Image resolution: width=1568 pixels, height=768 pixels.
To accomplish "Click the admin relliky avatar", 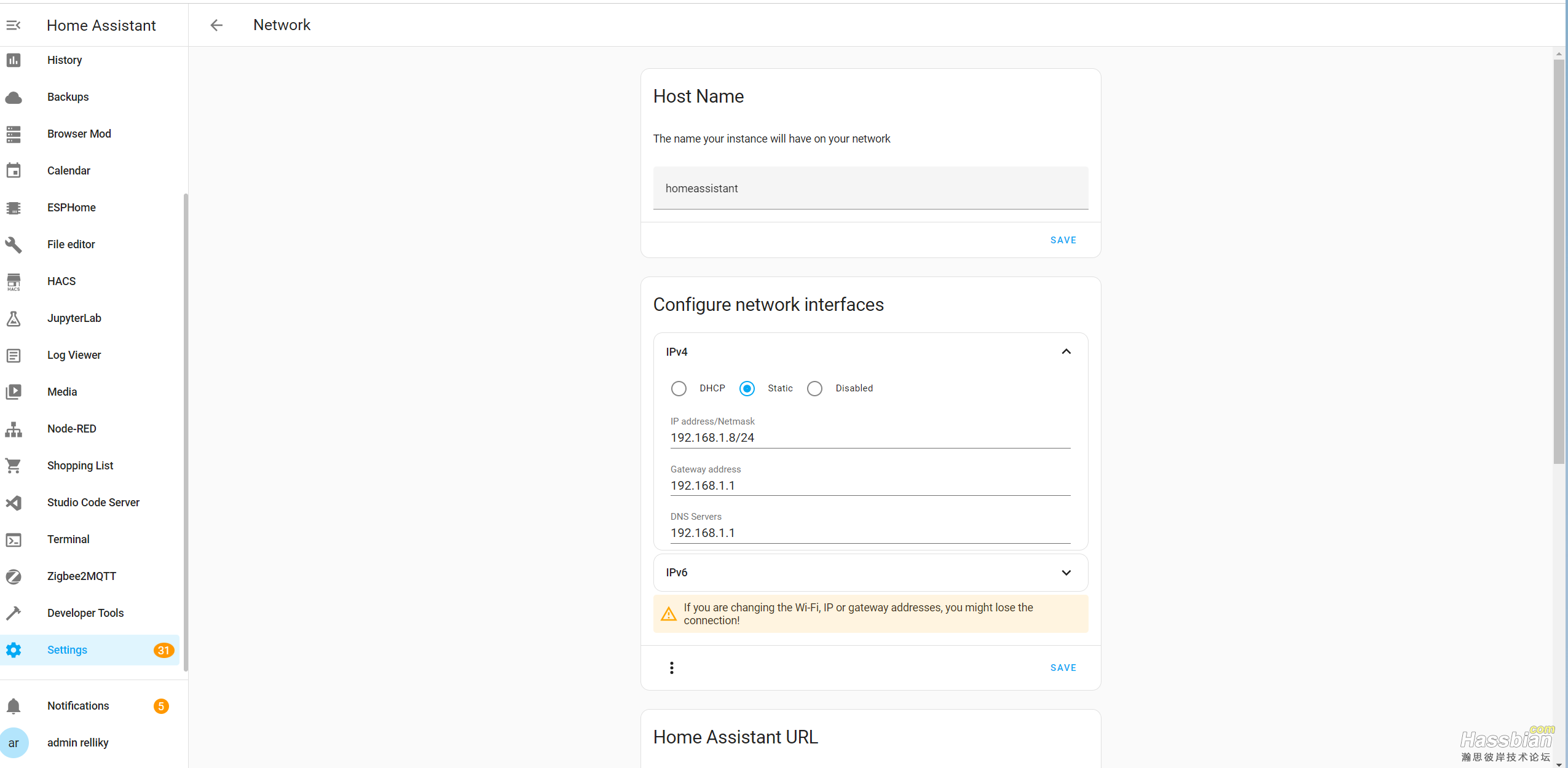I will [14, 743].
